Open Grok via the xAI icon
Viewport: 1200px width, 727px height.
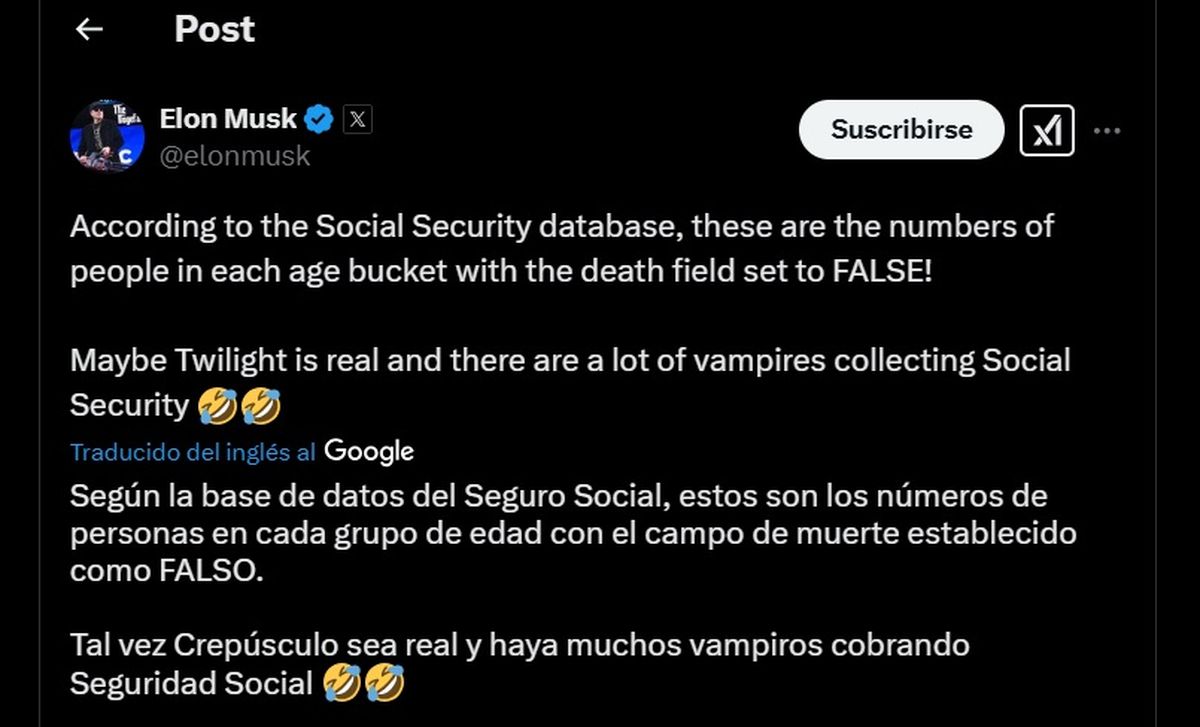[1046, 130]
